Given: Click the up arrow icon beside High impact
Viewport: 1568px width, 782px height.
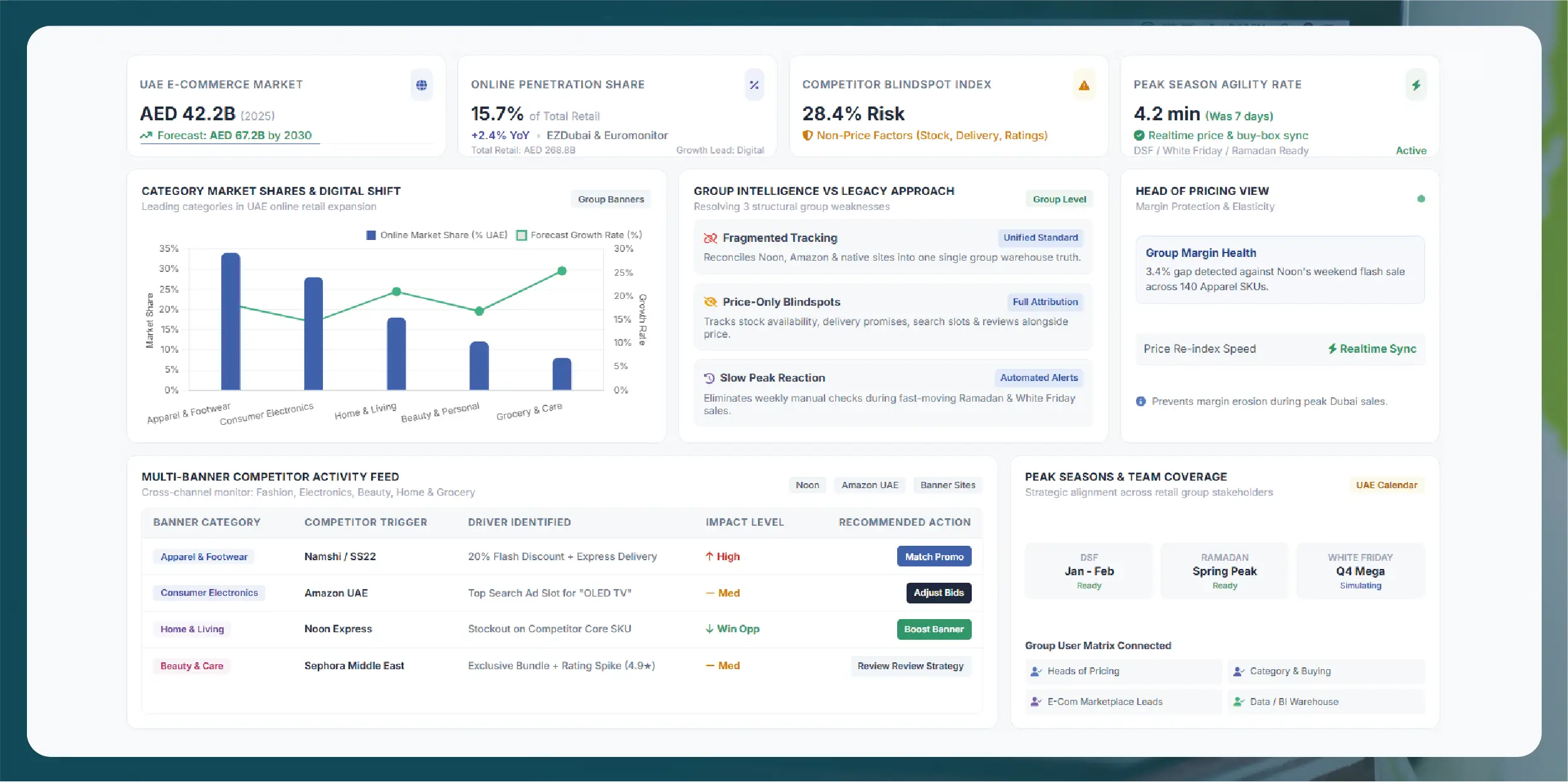Looking at the screenshot, I should pyautogui.click(x=709, y=556).
